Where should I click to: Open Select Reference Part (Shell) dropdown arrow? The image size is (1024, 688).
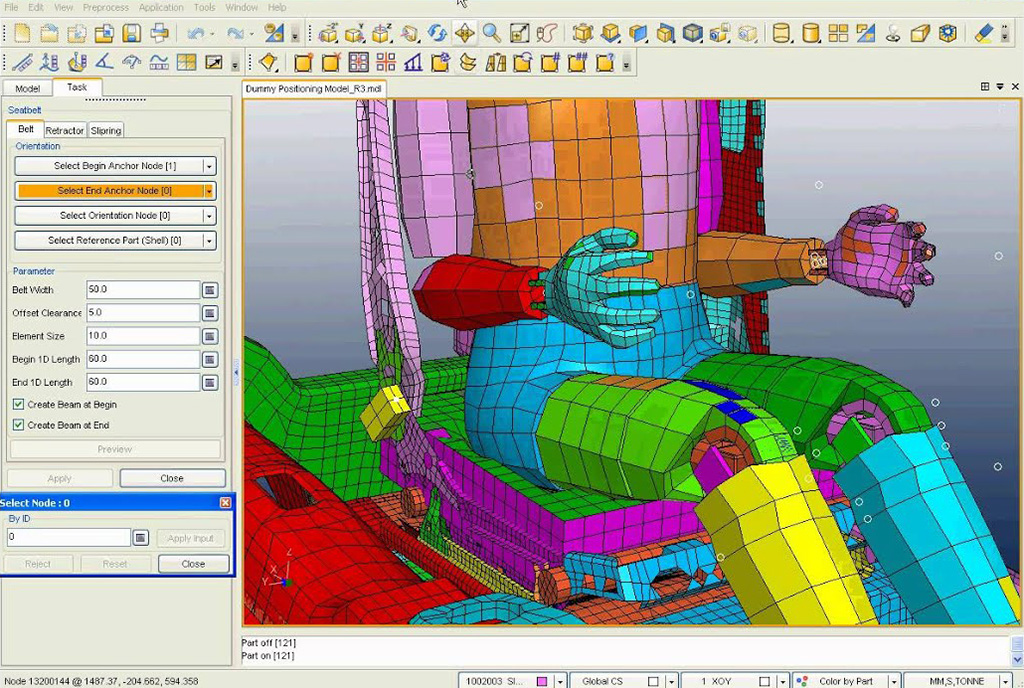click(209, 241)
